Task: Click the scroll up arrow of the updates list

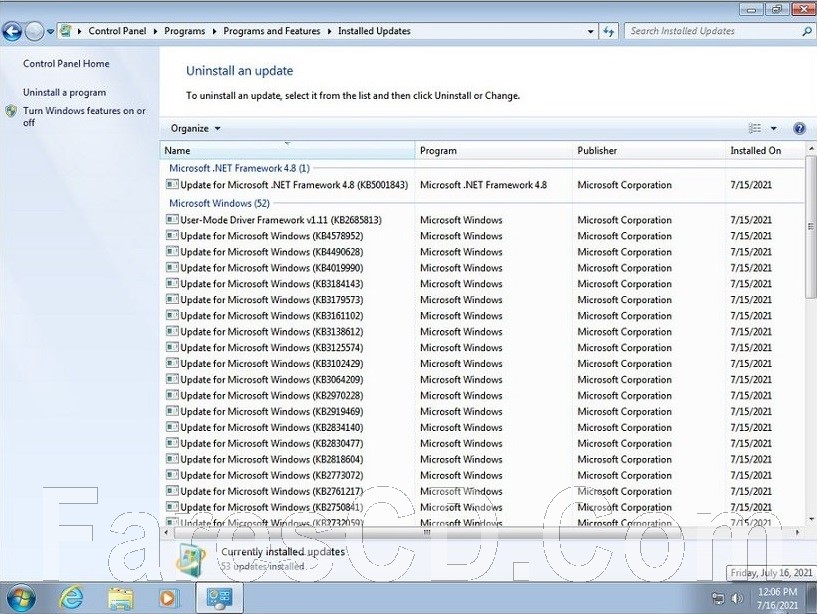Action: [x=811, y=149]
